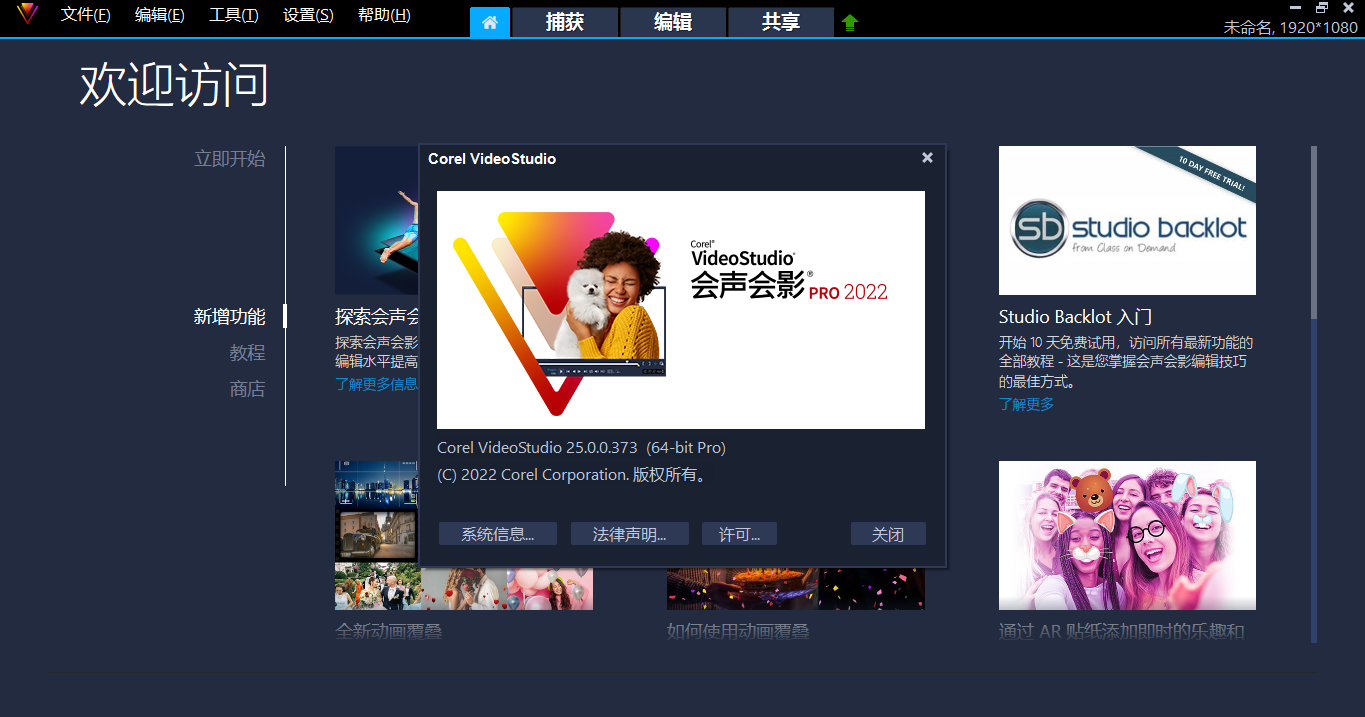Restore down the VideoStudio window
1365x717 pixels.
point(1322,8)
